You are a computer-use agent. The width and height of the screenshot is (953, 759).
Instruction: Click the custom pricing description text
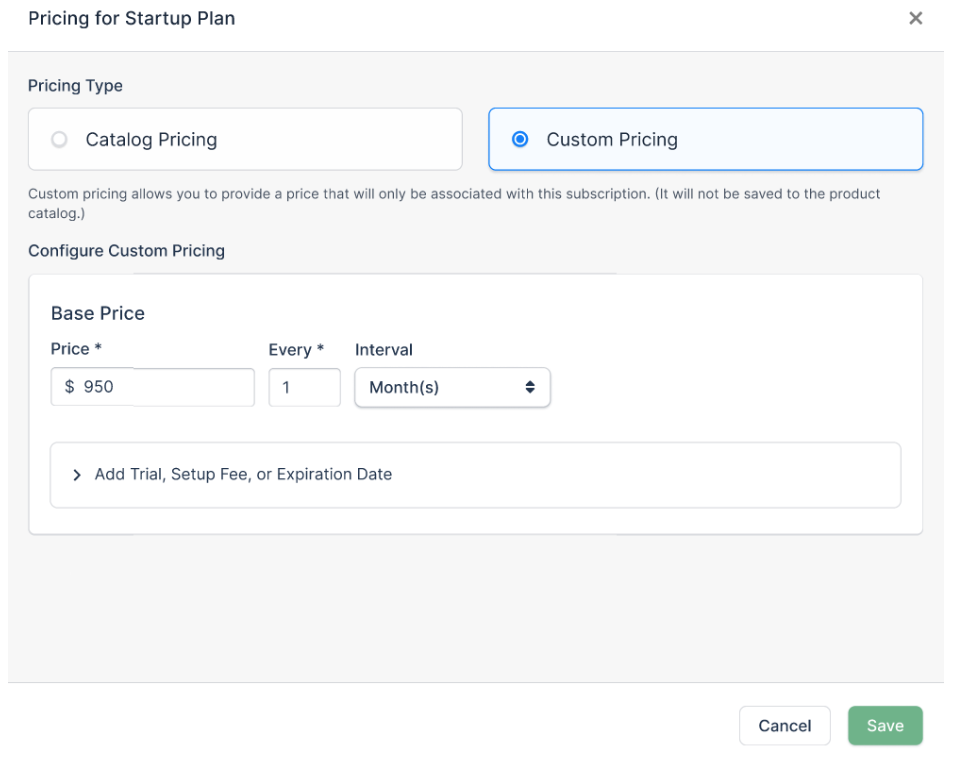tap(454, 194)
